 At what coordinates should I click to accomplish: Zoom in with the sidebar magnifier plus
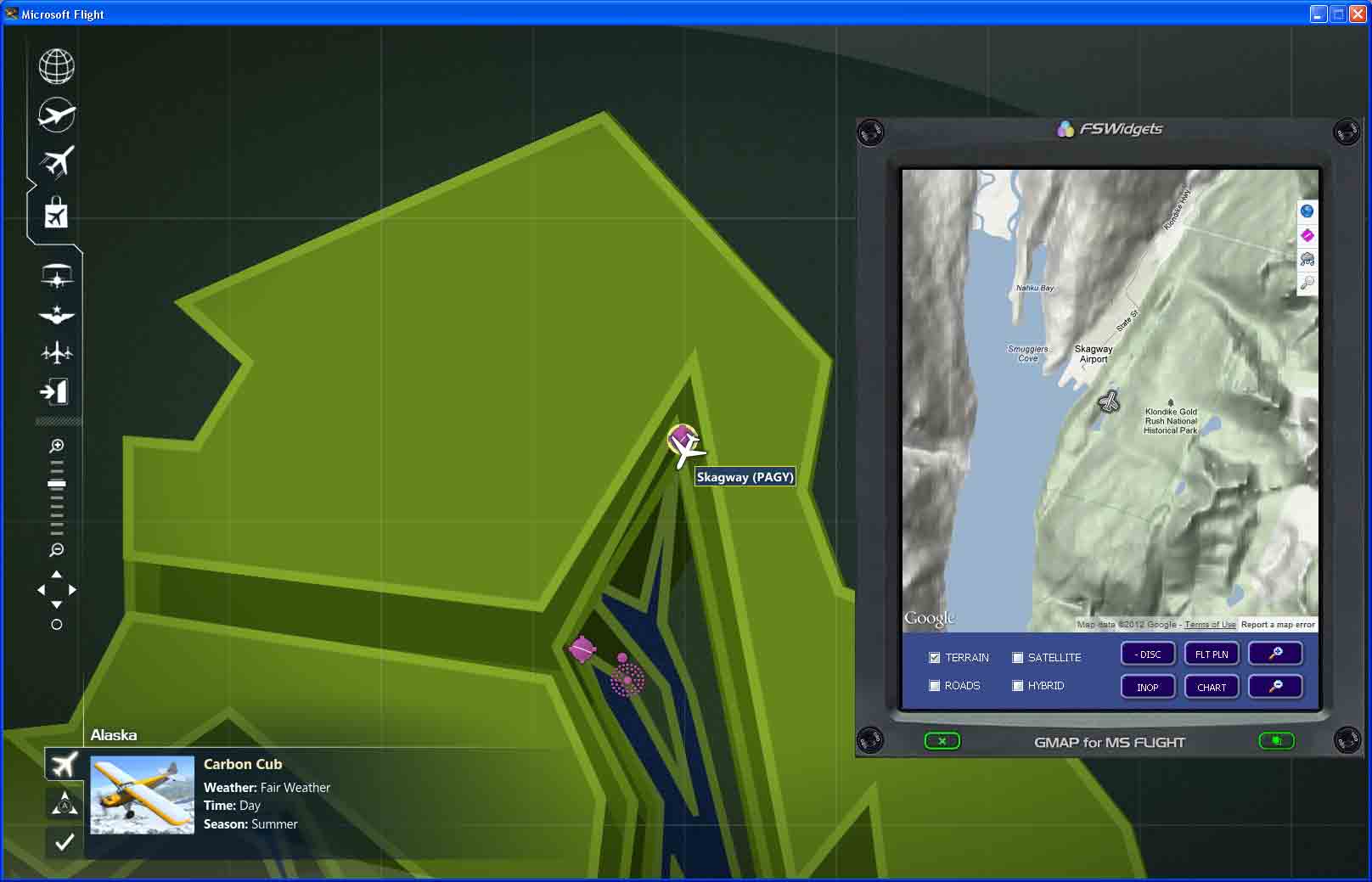(57, 446)
